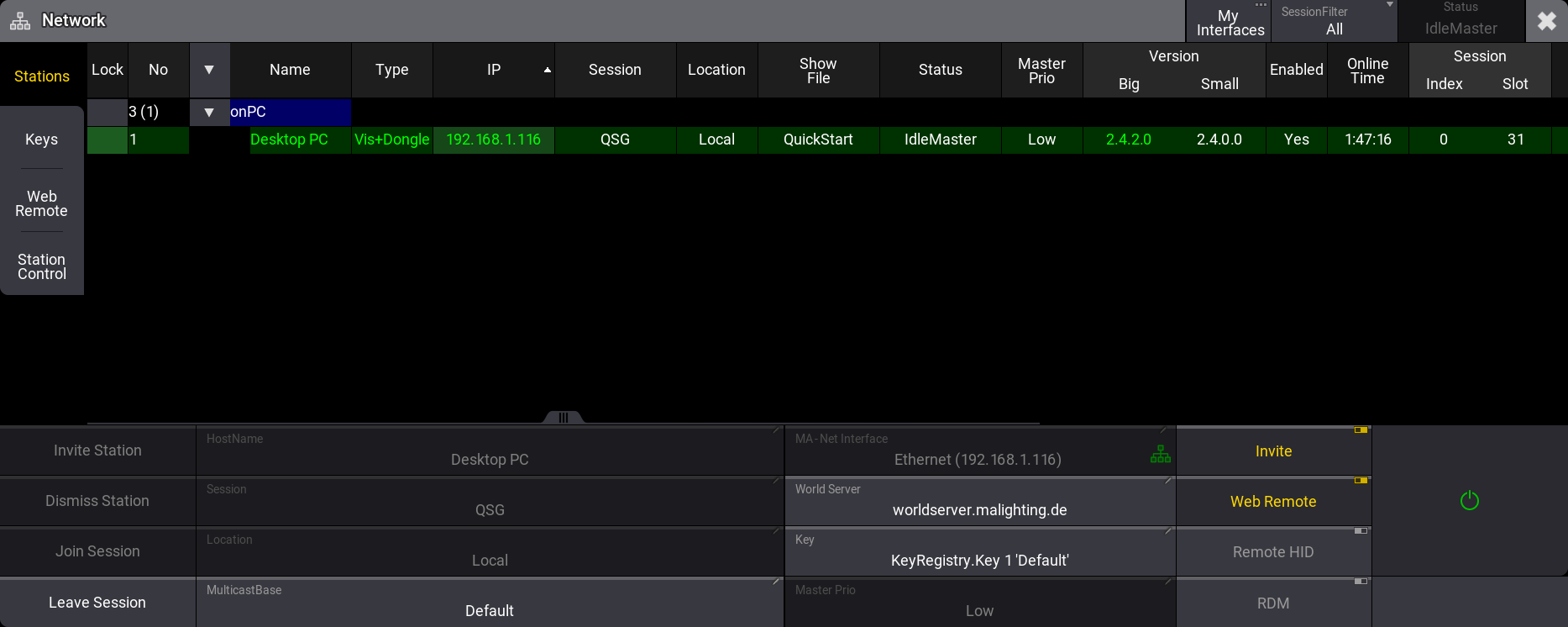Click the IdleMaster status cell in row
The image size is (1568, 627).
[x=941, y=140]
